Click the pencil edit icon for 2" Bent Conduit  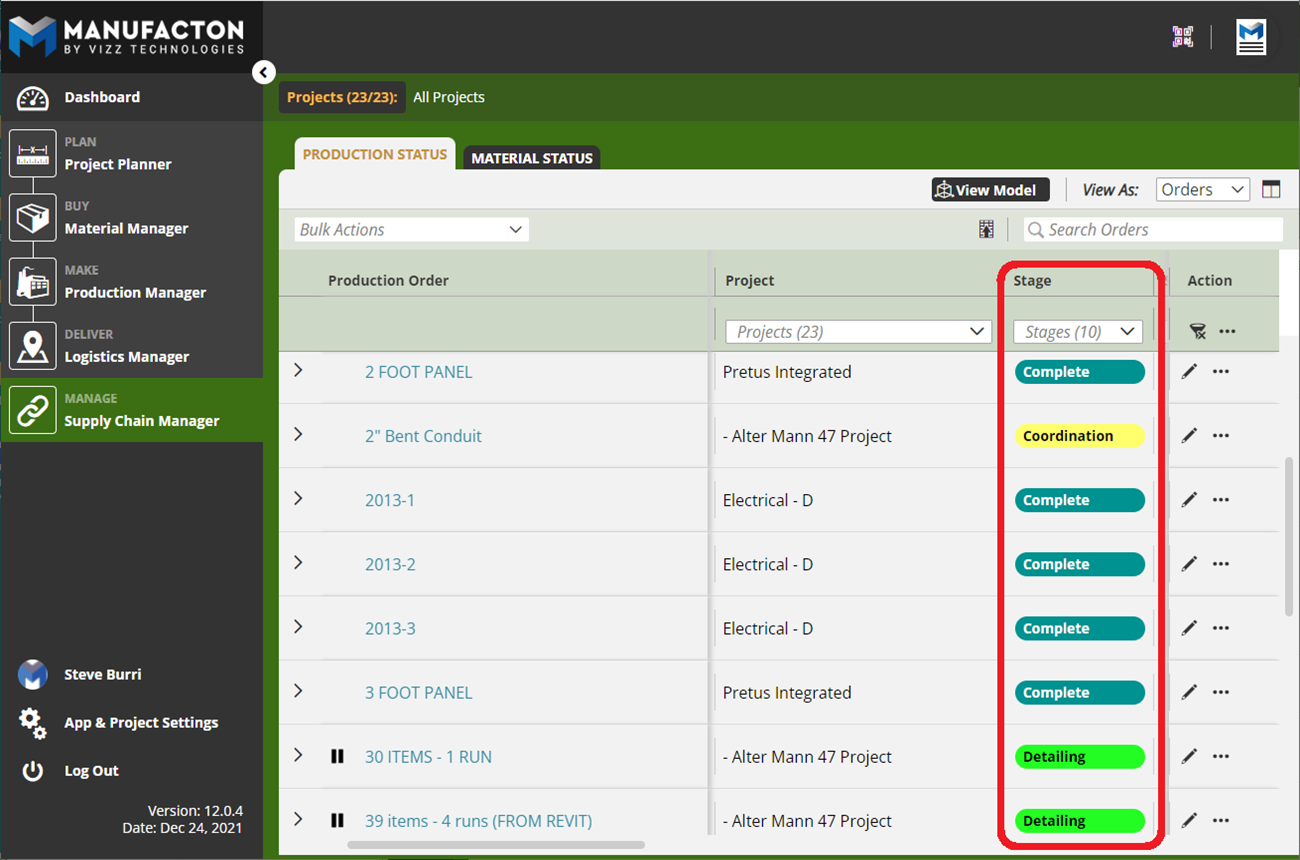click(1189, 436)
